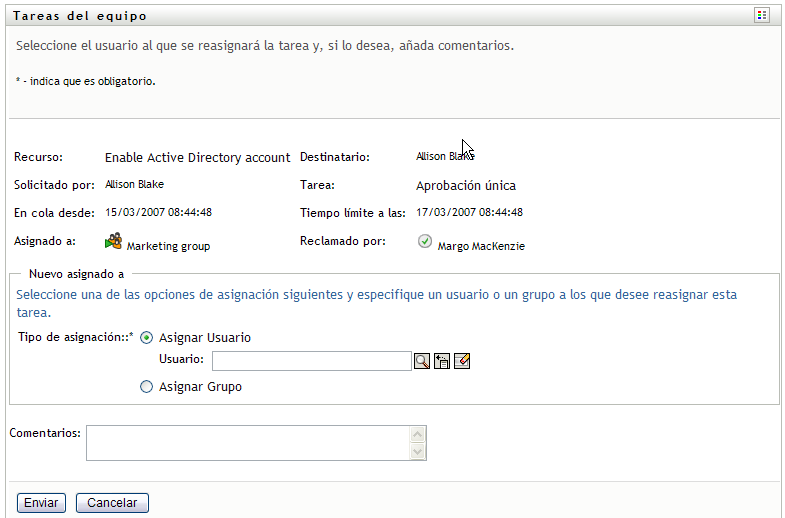The image size is (785, 518).
Task: Click the Nuevo asignado a legend
Action: click(x=77, y=274)
